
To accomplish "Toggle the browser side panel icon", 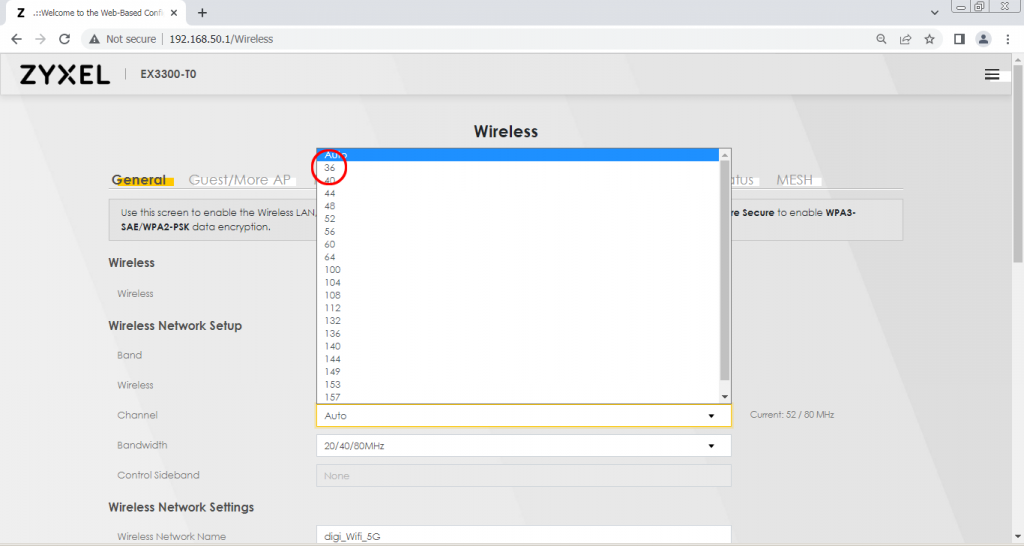I will tap(958, 39).
